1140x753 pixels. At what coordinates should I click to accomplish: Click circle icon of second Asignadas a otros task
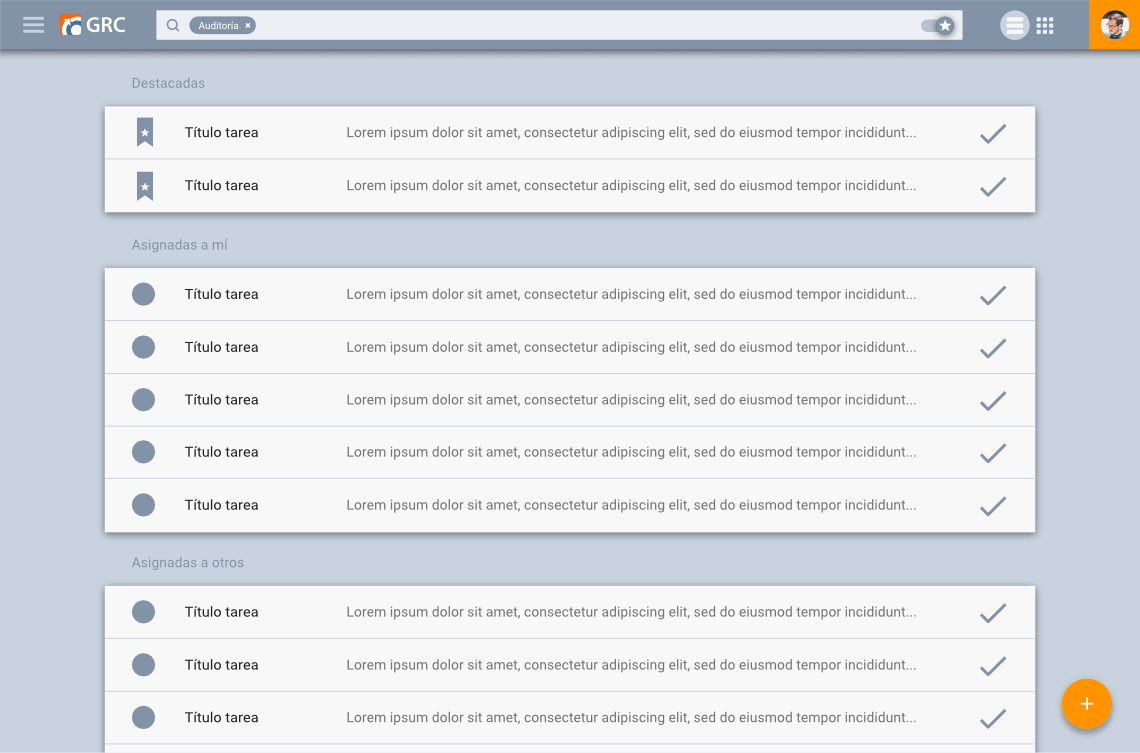143,664
